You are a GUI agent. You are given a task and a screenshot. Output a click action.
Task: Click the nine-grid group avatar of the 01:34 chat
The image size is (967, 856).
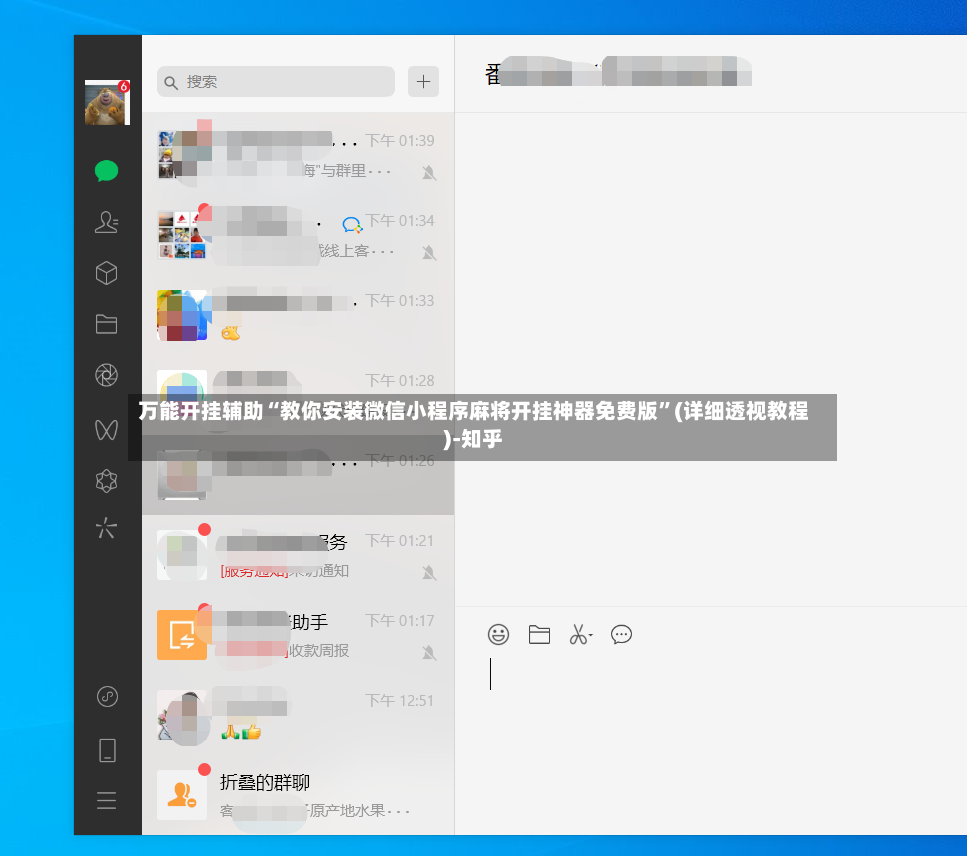click(x=182, y=235)
